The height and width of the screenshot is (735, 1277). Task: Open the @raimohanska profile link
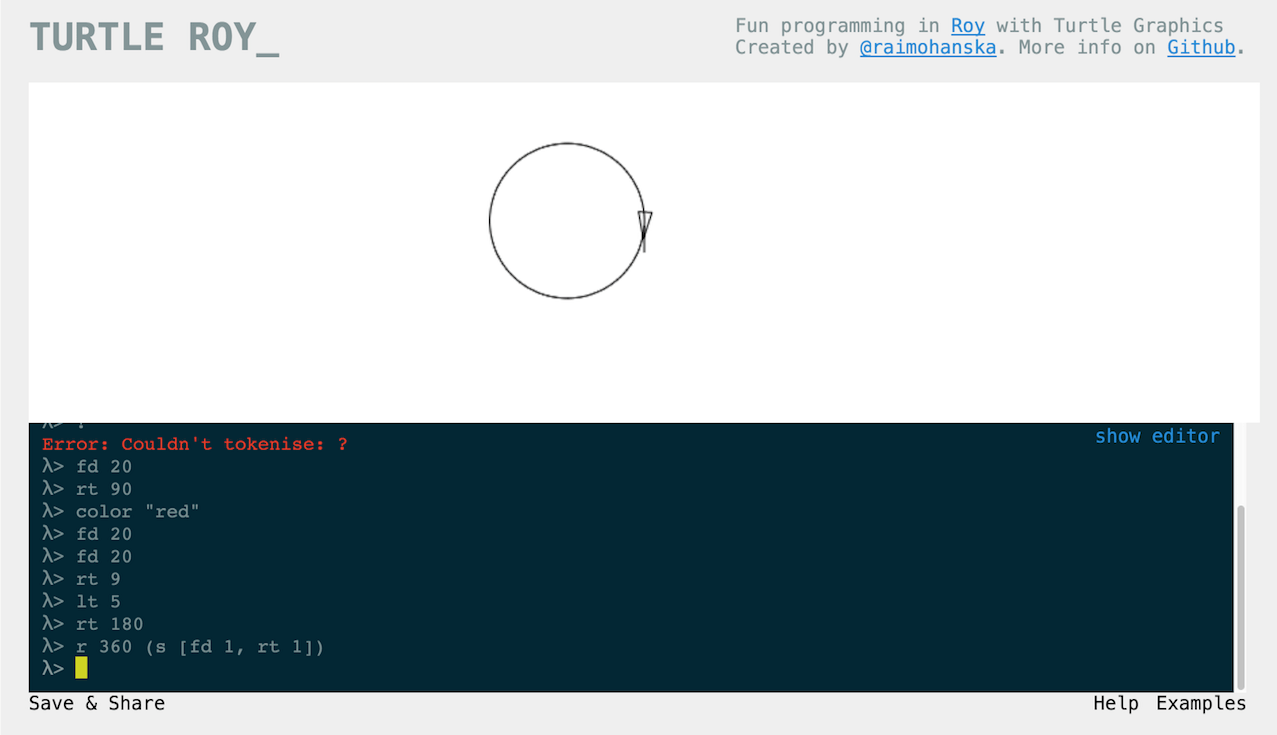coord(927,47)
